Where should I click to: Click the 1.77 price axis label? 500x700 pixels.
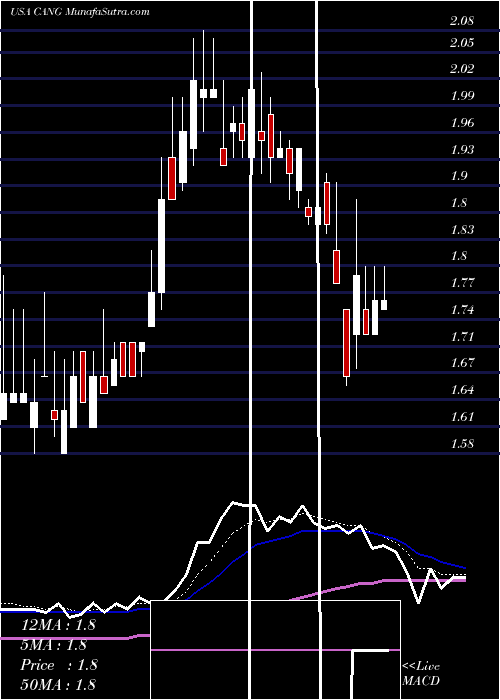click(462, 282)
